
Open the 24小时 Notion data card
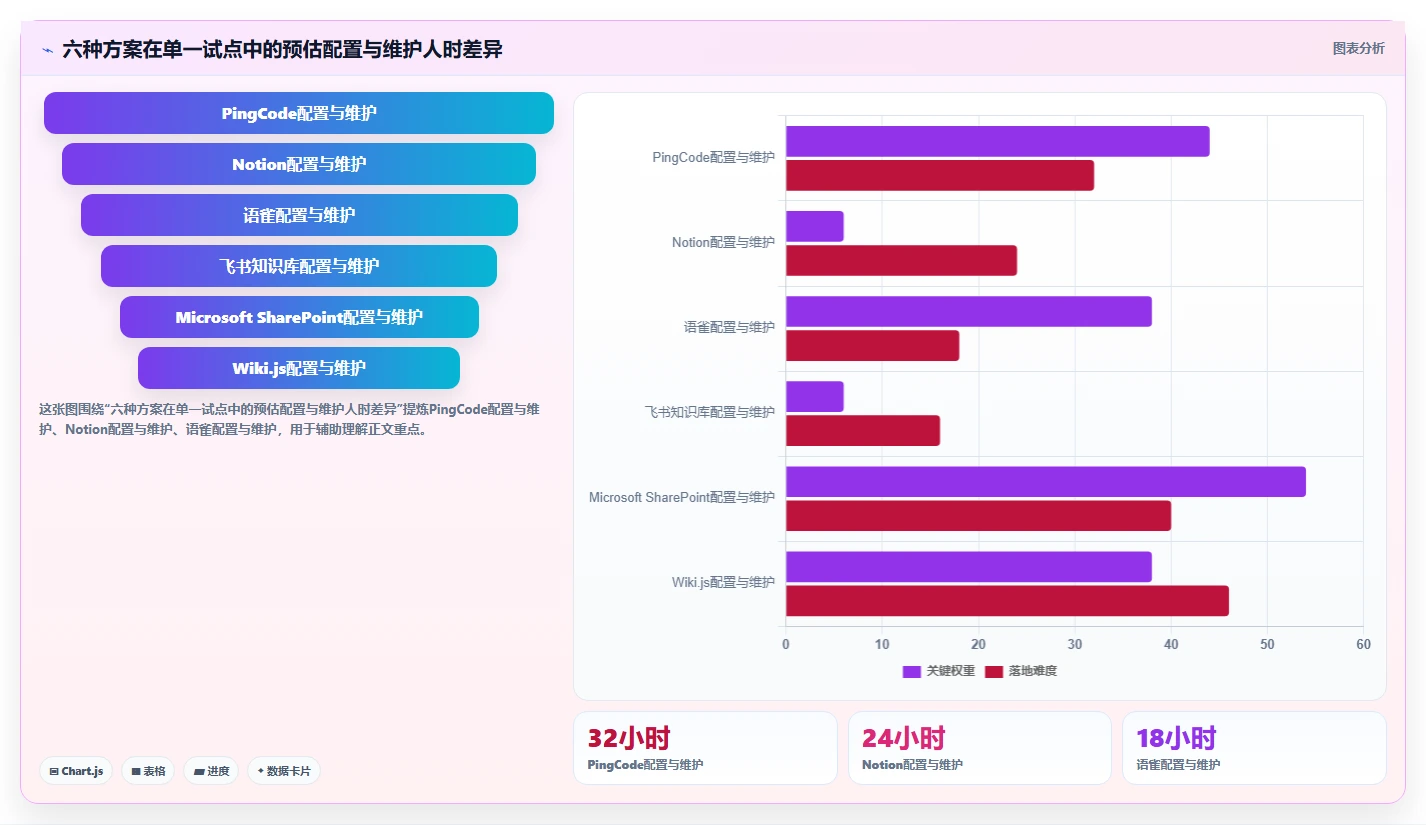click(x=980, y=748)
